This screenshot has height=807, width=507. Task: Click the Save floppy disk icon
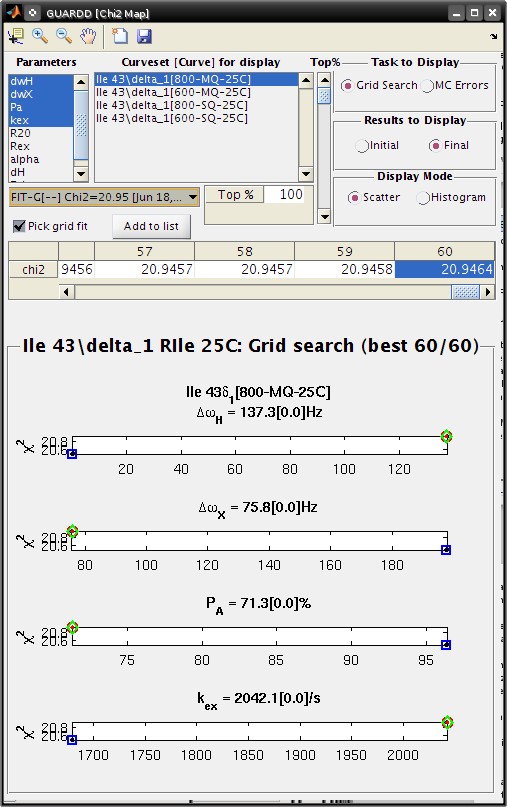tap(144, 36)
